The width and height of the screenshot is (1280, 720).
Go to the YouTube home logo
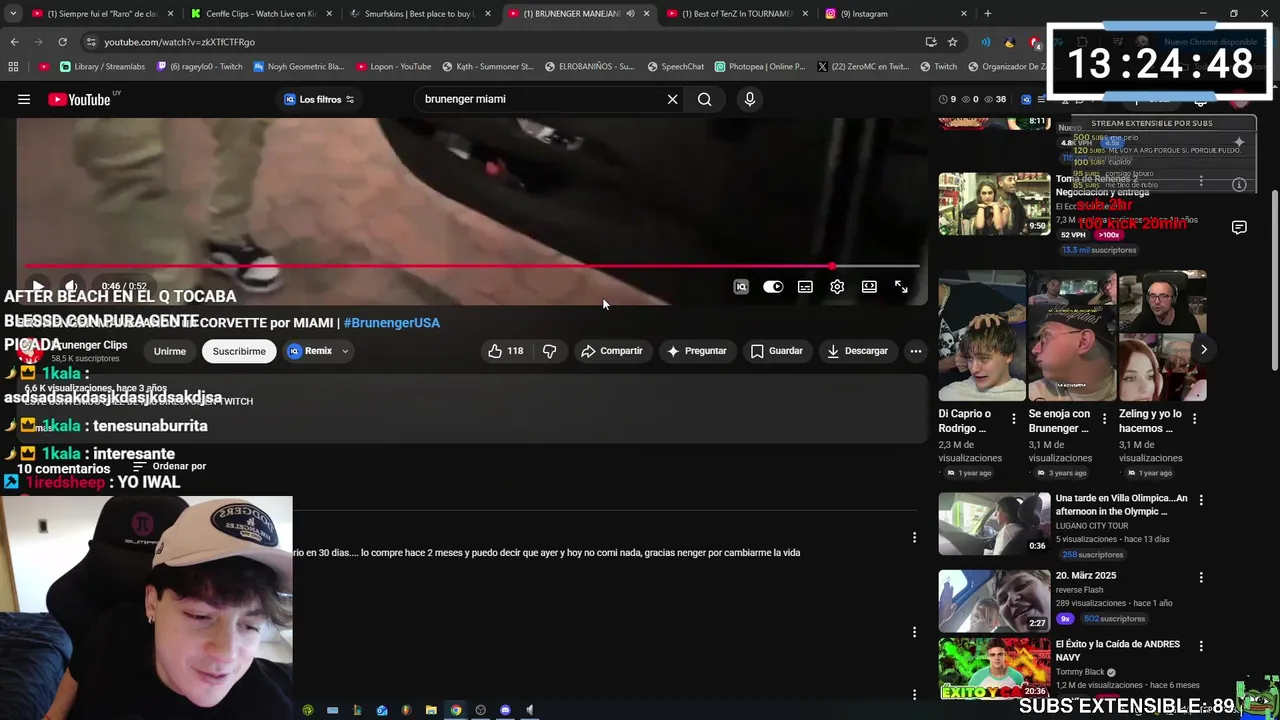[x=79, y=99]
